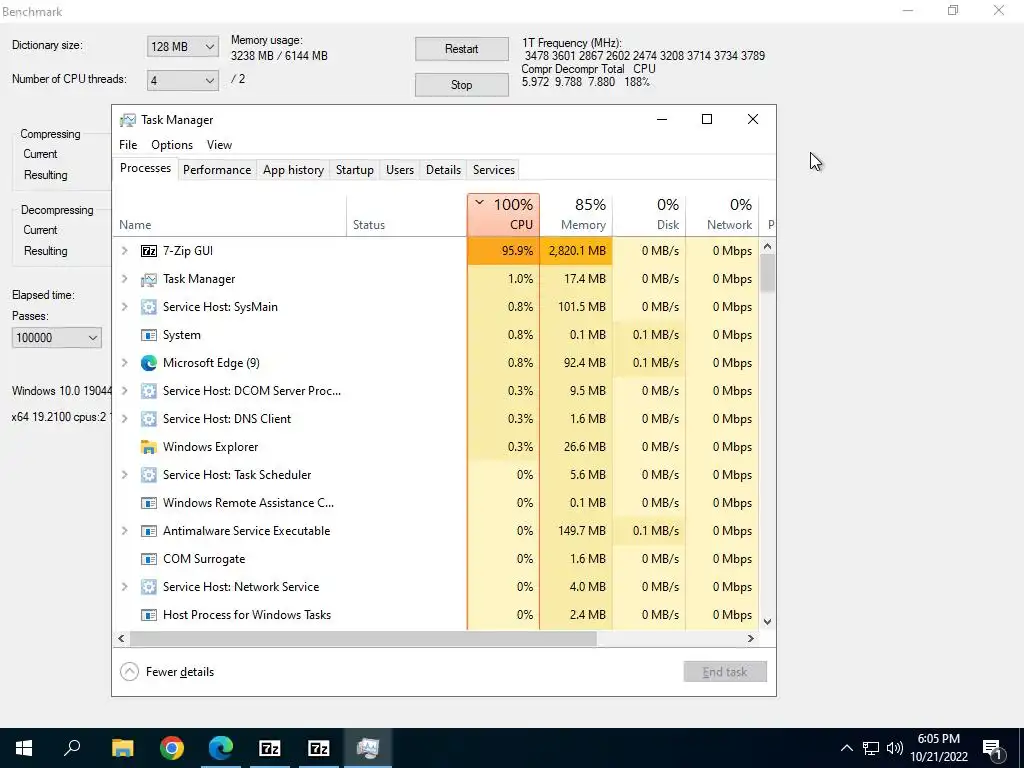Click the Service Host: DCOM Server gear icon

click(x=149, y=391)
